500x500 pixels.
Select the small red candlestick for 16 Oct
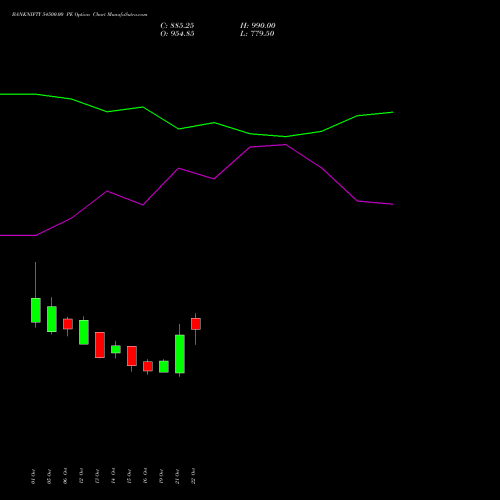click(148, 366)
